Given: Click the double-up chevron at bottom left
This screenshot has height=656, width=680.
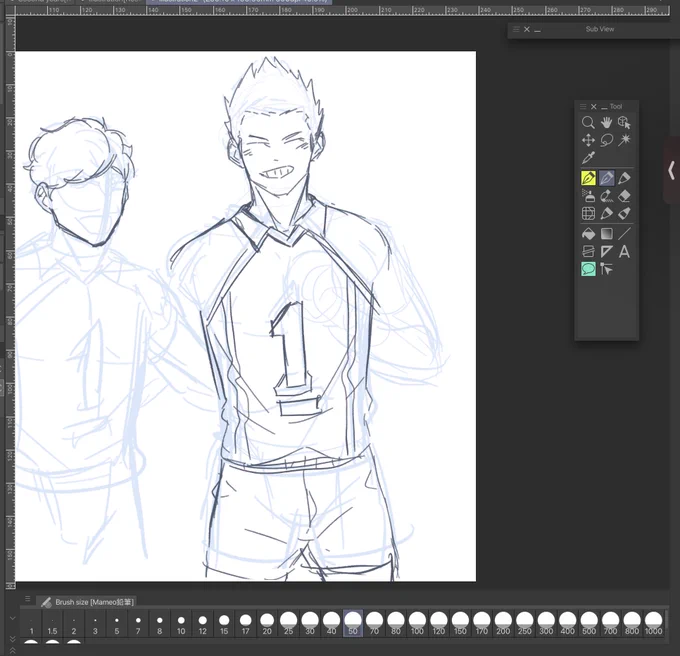Looking at the screenshot, I should (13, 650).
